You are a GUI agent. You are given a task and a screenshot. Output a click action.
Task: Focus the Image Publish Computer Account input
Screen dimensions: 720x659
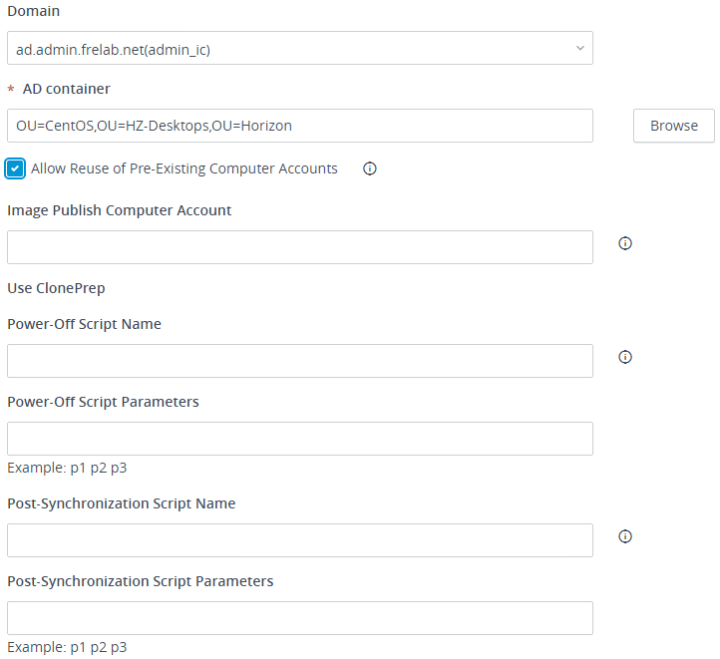(x=299, y=247)
